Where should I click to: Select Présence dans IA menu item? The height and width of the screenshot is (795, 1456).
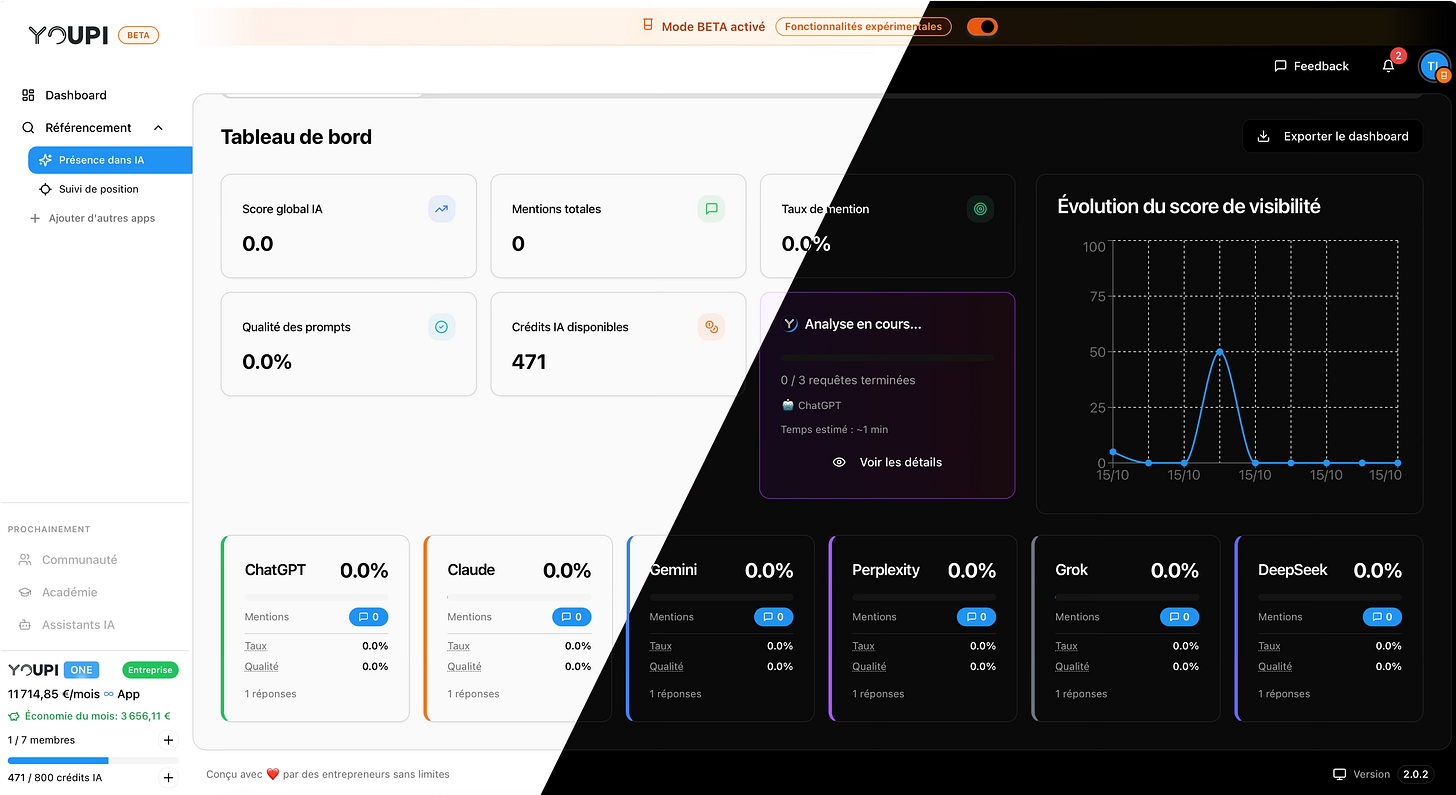click(110, 160)
